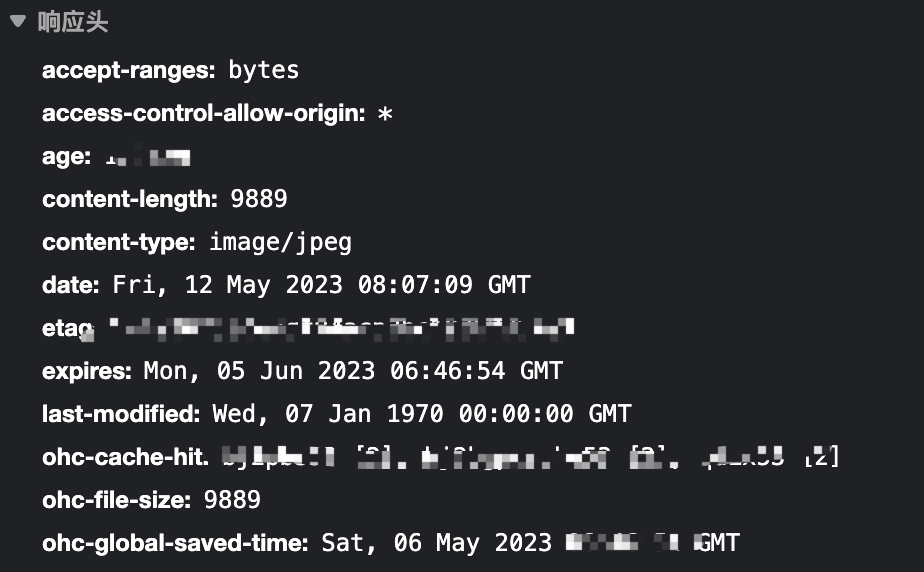Select the accept-ranges header name
Screen dimensions: 924x572
128,70
